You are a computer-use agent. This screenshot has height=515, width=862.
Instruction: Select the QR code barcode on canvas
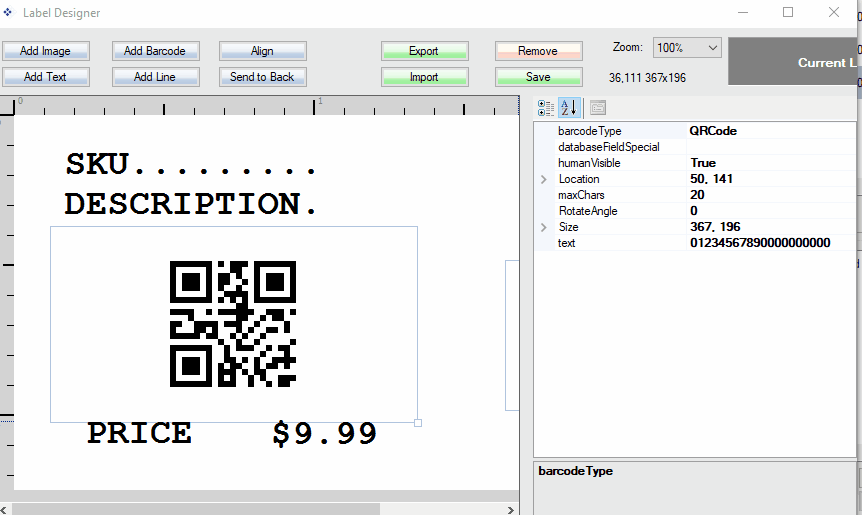233,324
